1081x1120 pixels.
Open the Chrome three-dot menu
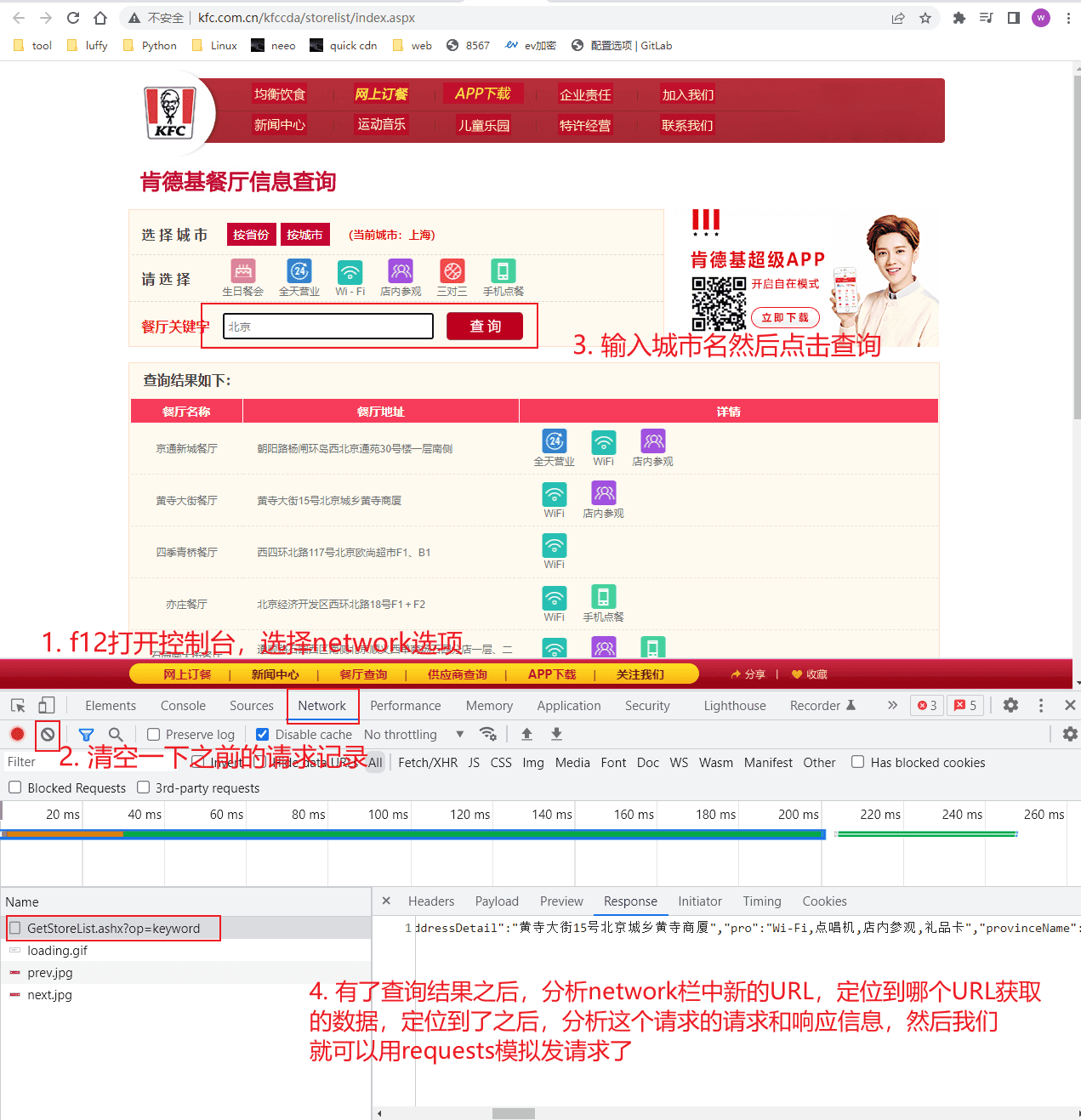[1068, 18]
